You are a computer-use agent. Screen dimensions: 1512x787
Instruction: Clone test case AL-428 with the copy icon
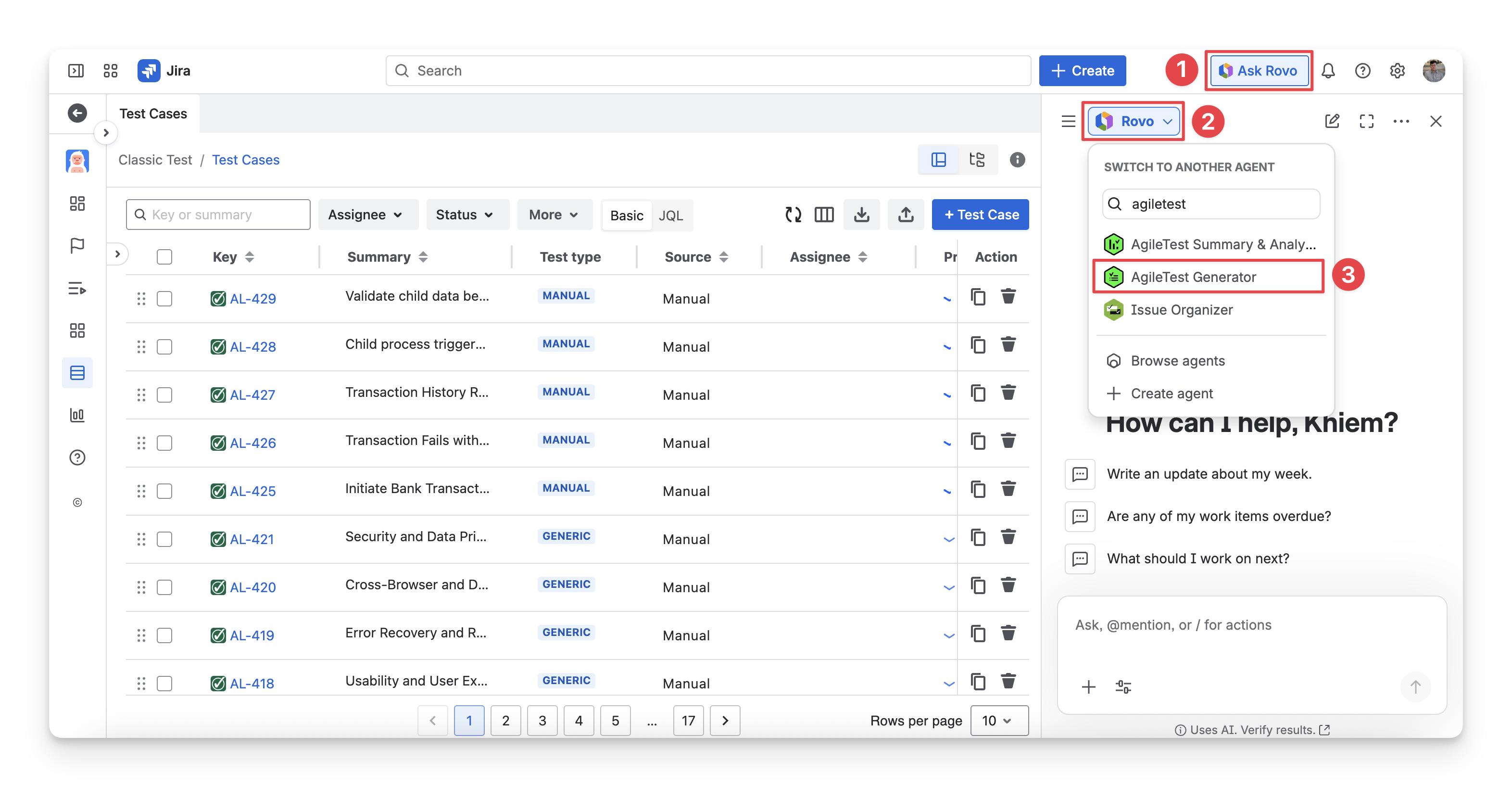pos(977,345)
